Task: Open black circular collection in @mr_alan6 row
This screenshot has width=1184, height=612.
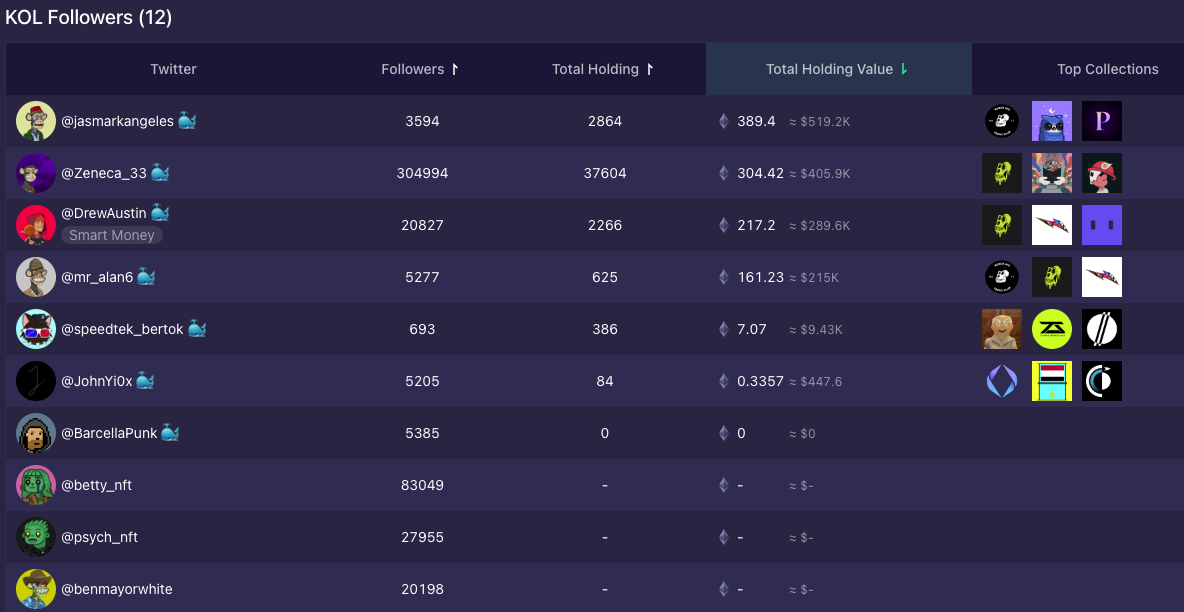Action: tap(1002, 277)
